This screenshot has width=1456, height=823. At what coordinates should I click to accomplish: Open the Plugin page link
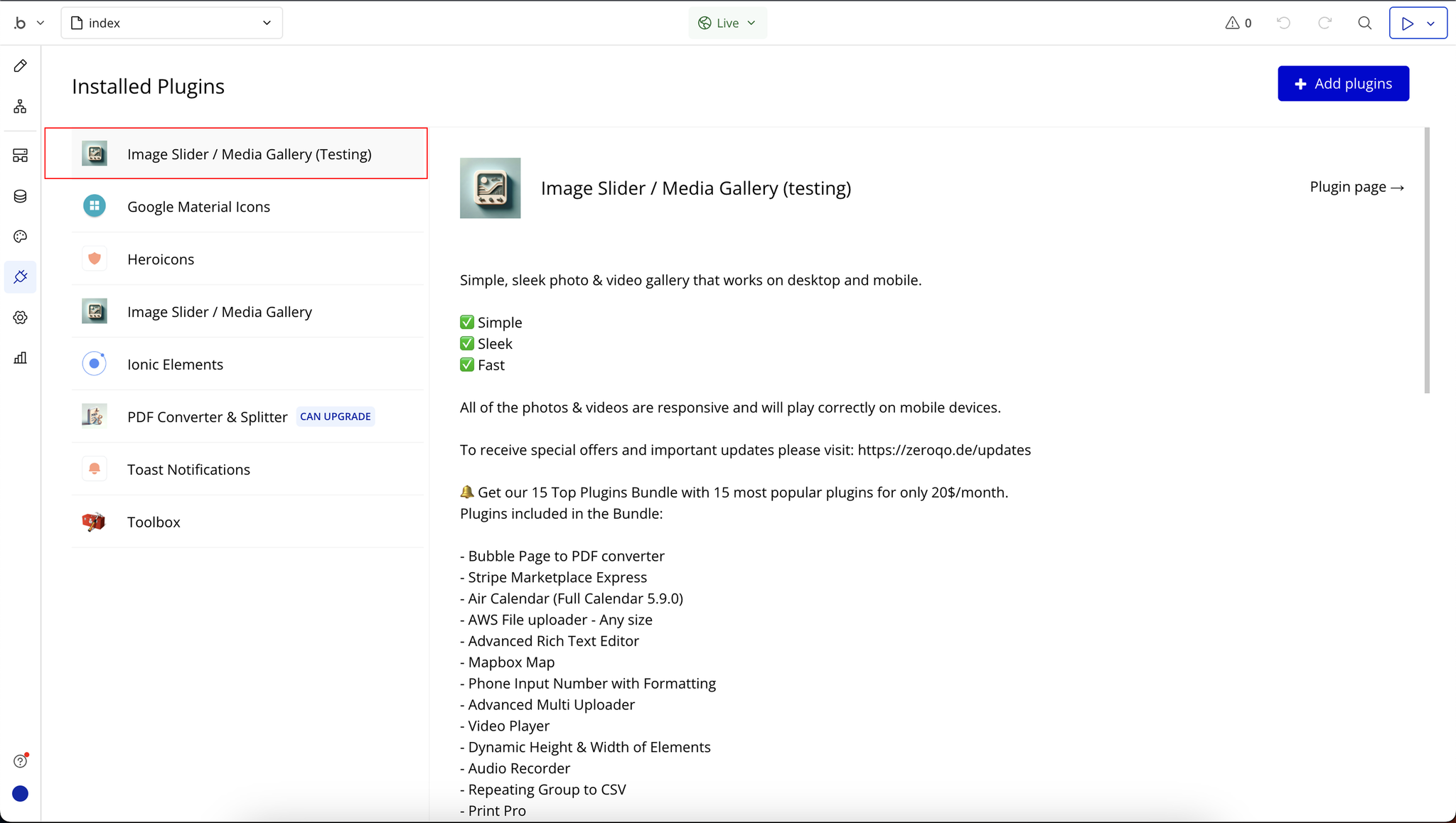1356,187
